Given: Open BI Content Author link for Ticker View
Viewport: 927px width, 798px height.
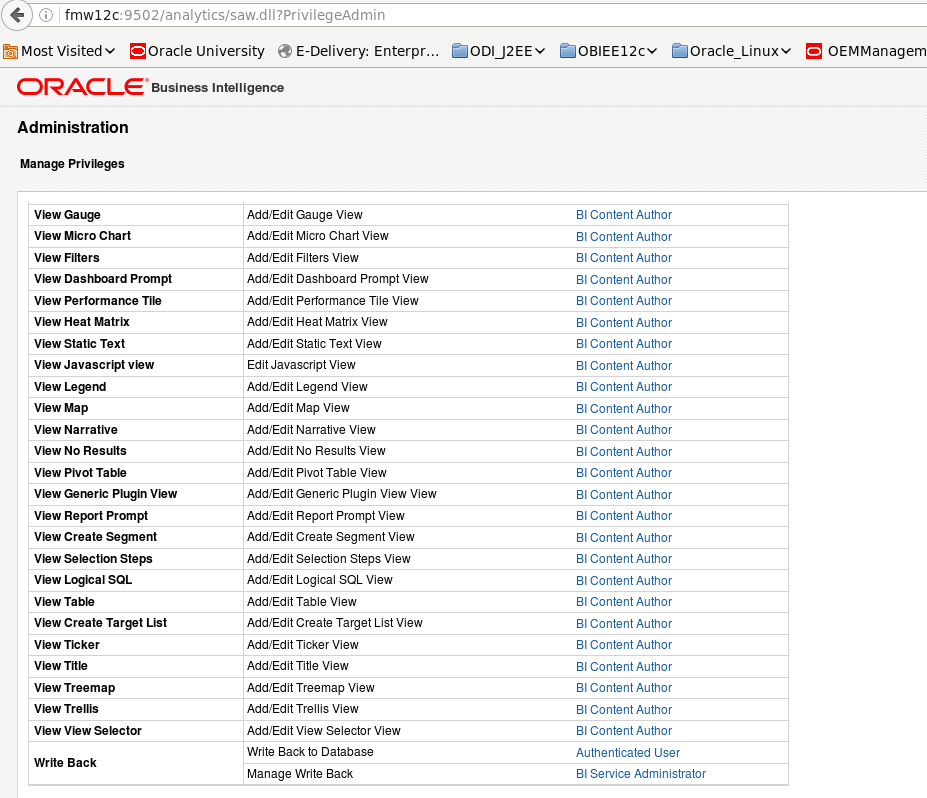Looking at the screenshot, I should click(624, 645).
